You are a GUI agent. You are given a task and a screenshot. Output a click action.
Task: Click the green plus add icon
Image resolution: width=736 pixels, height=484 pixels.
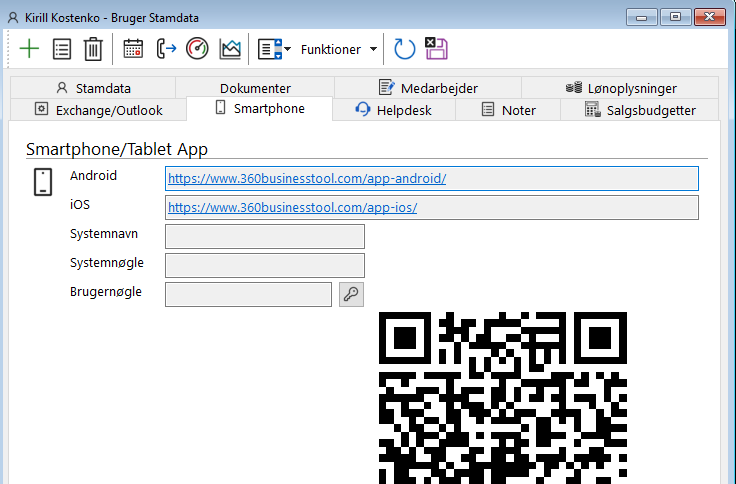(29, 49)
